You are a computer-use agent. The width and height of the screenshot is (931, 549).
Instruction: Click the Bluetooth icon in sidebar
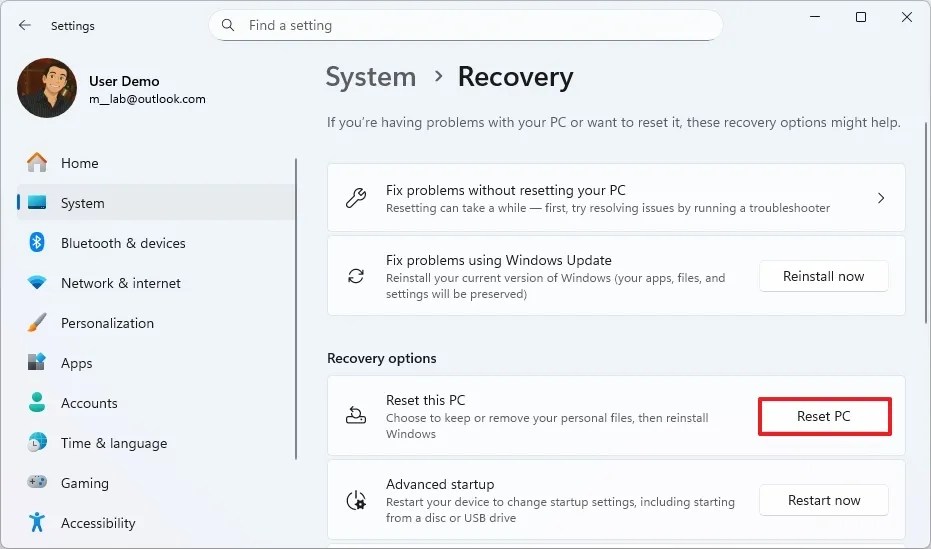(37, 242)
